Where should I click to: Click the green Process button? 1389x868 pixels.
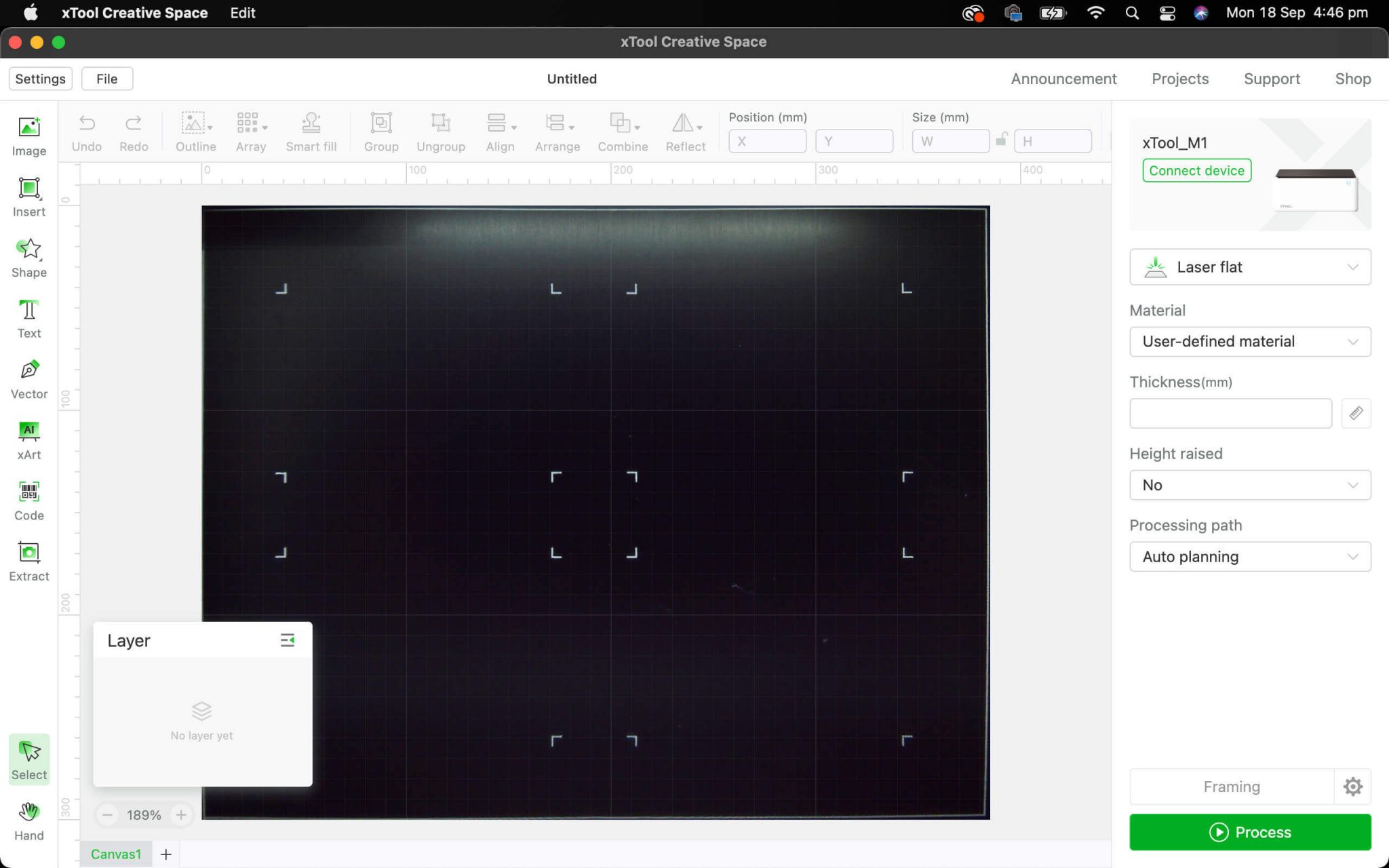pyautogui.click(x=1249, y=832)
